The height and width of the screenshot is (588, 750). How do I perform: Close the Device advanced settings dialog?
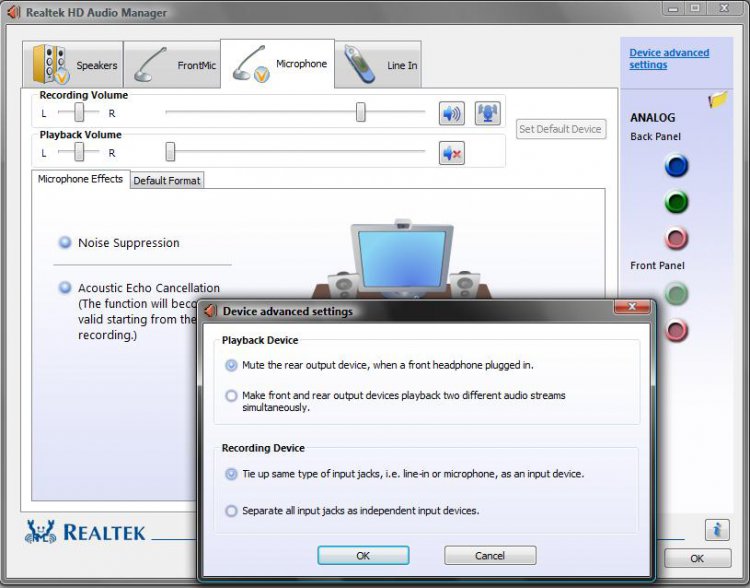[x=632, y=307]
